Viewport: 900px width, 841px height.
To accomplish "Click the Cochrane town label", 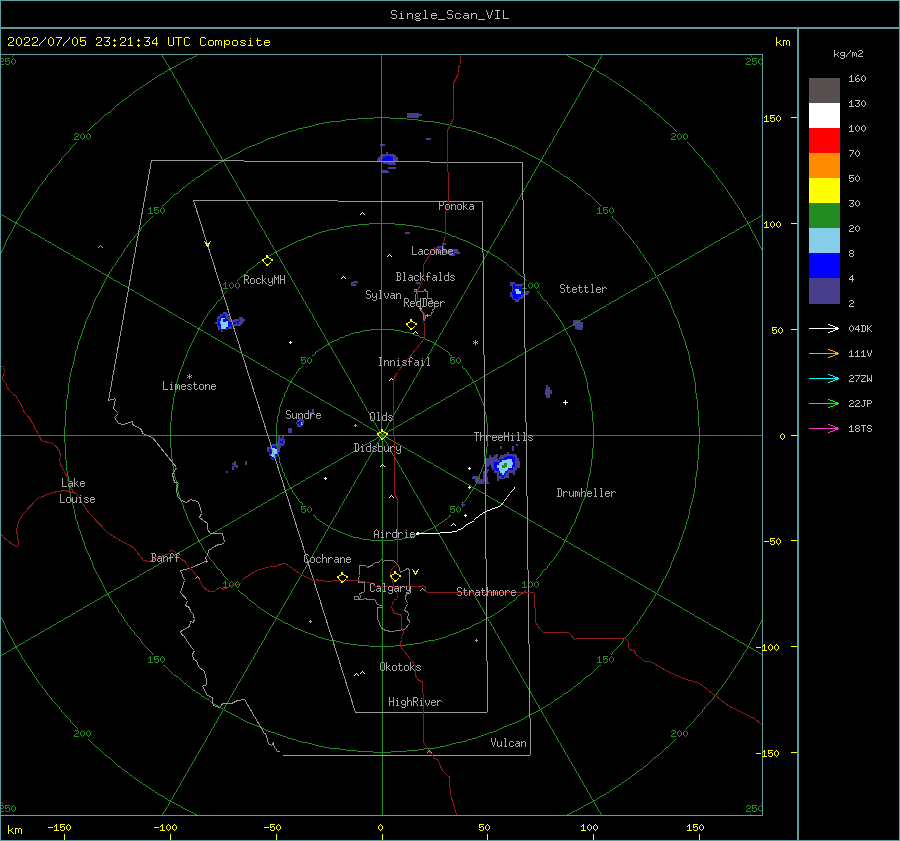I will (327, 559).
